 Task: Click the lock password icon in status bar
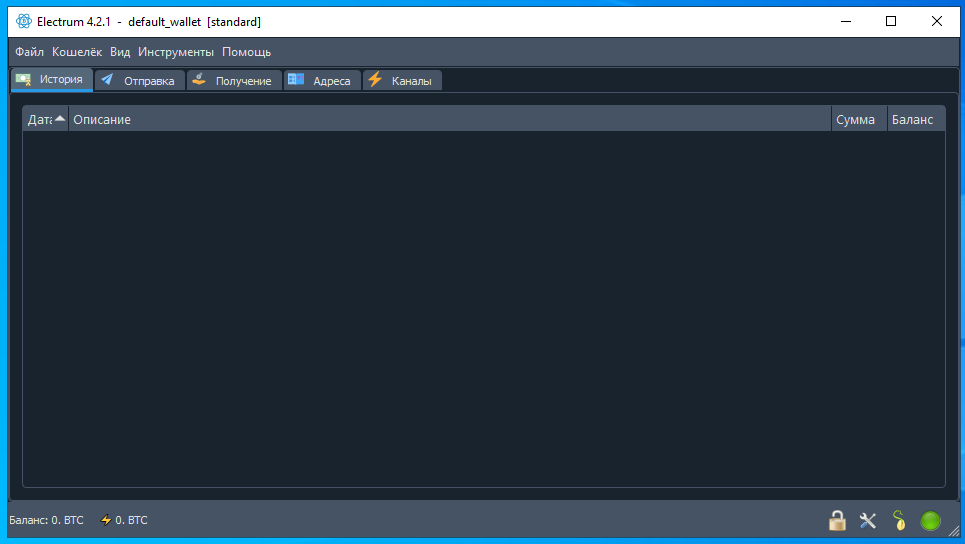coord(836,520)
